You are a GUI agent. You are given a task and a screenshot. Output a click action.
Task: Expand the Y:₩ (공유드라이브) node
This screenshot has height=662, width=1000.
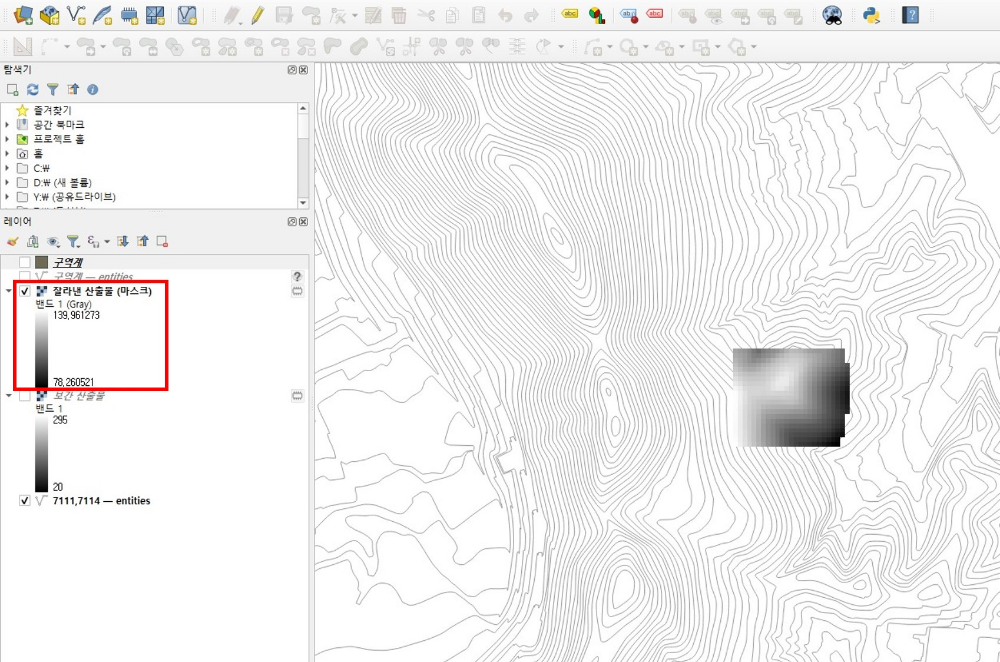7,197
